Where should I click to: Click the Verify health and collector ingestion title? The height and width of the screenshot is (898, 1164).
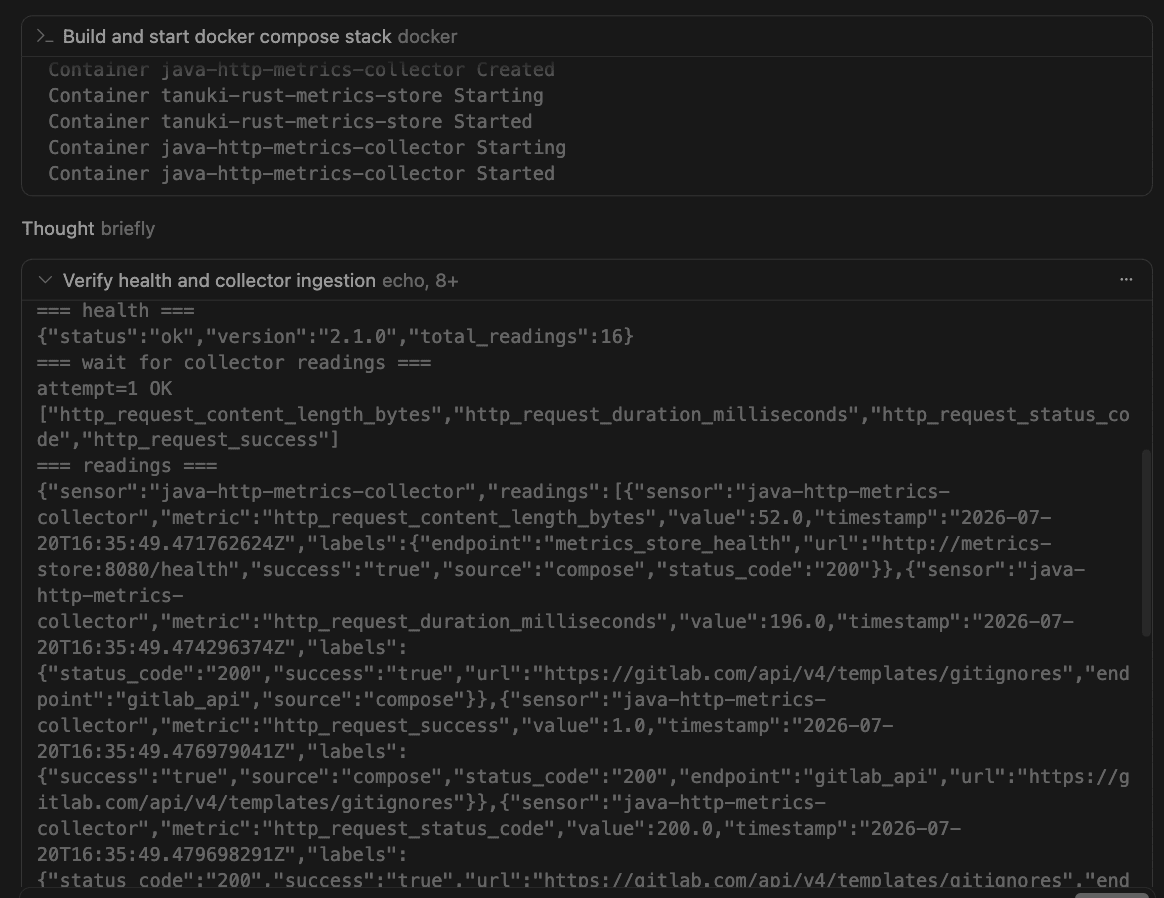pos(219,281)
